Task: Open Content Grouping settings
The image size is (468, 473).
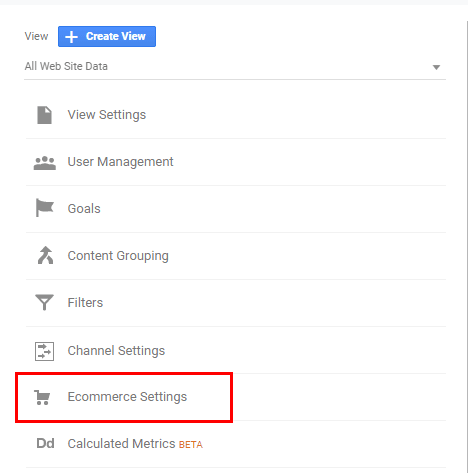Action: click(x=236, y=256)
